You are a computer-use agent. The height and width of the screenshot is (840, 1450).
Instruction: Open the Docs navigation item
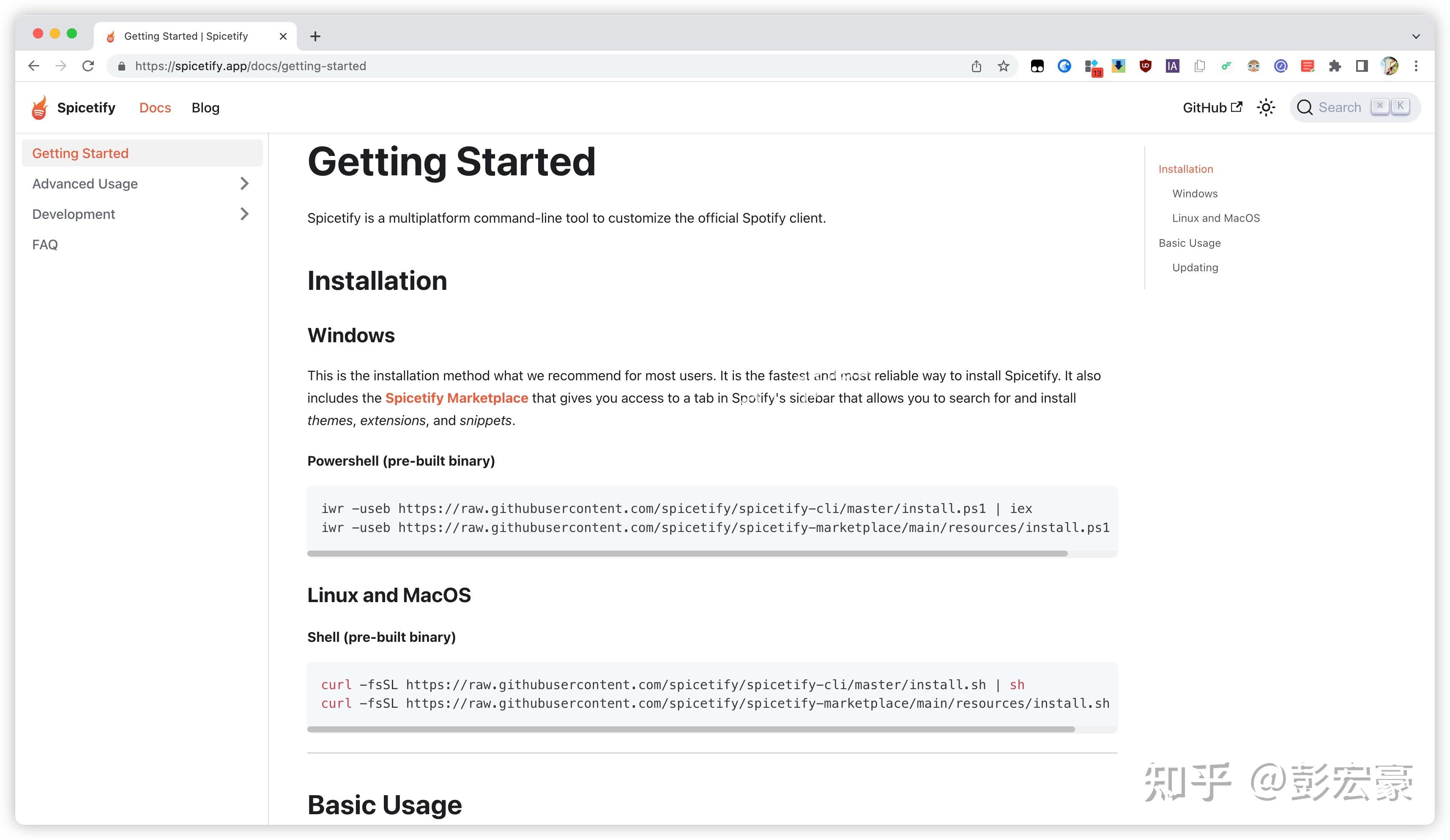point(156,107)
